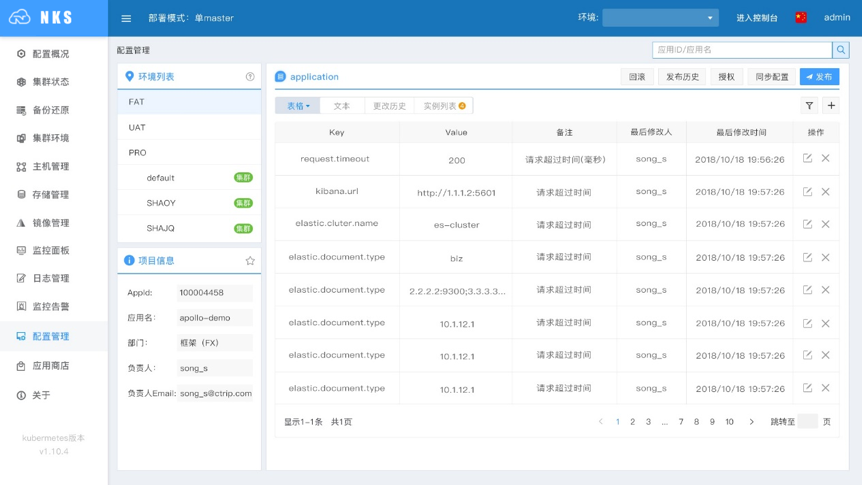
Task: Select the SHAOY cluster
Action: point(189,203)
